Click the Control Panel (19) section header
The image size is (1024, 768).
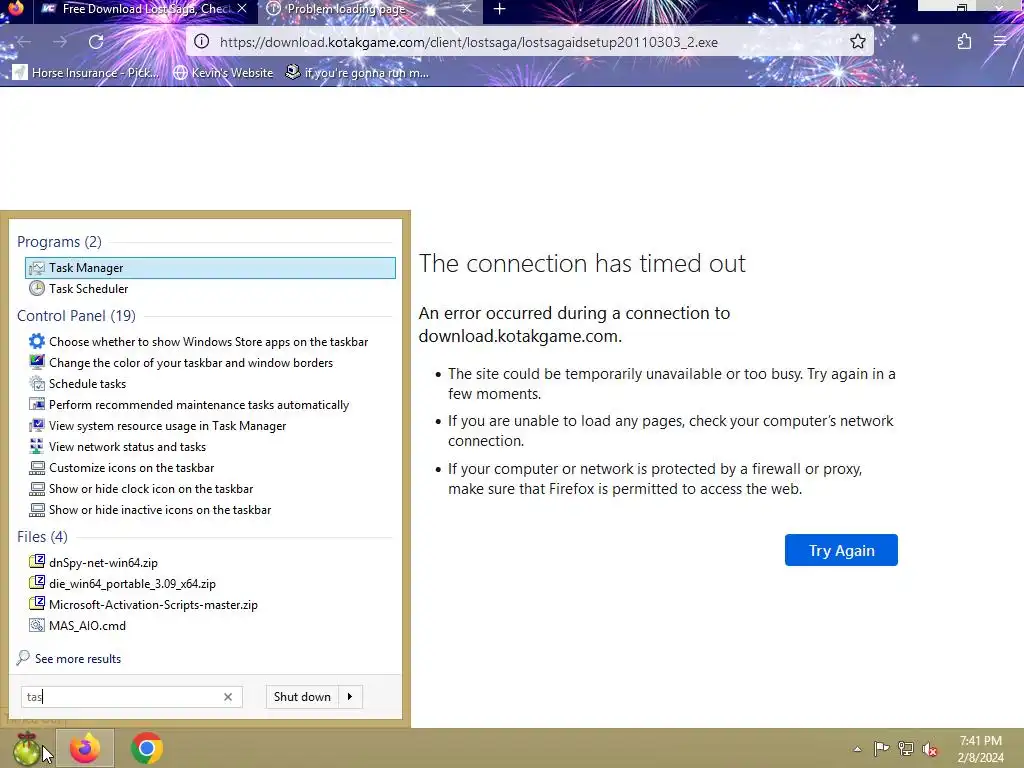[76, 316]
